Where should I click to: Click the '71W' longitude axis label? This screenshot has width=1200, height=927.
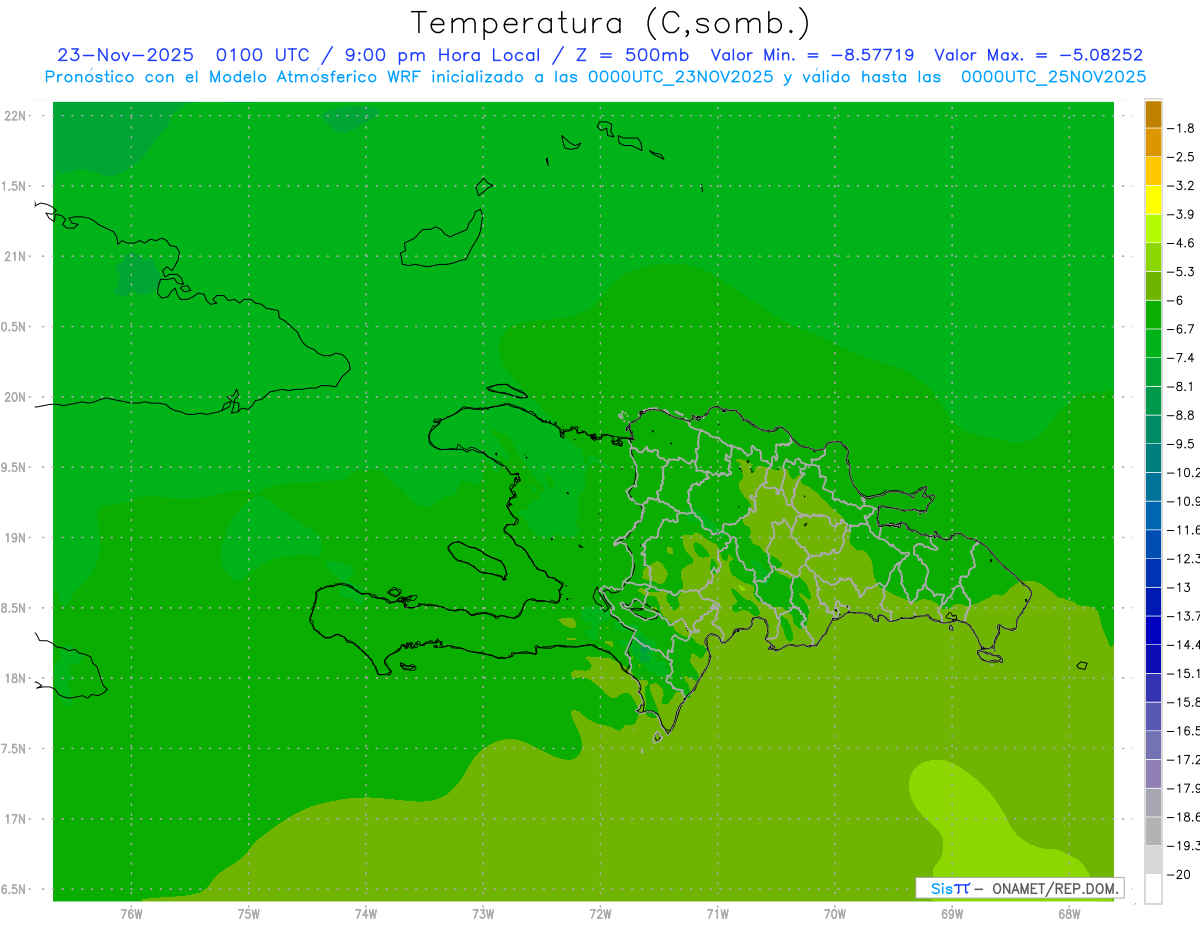[717, 913]
